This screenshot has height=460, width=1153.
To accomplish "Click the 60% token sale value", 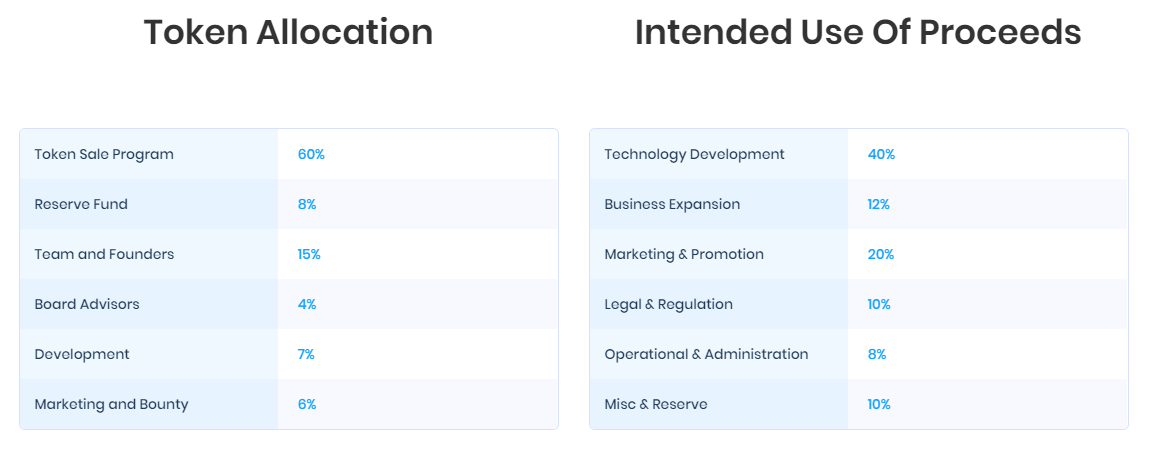I will (x=311, y=154).
